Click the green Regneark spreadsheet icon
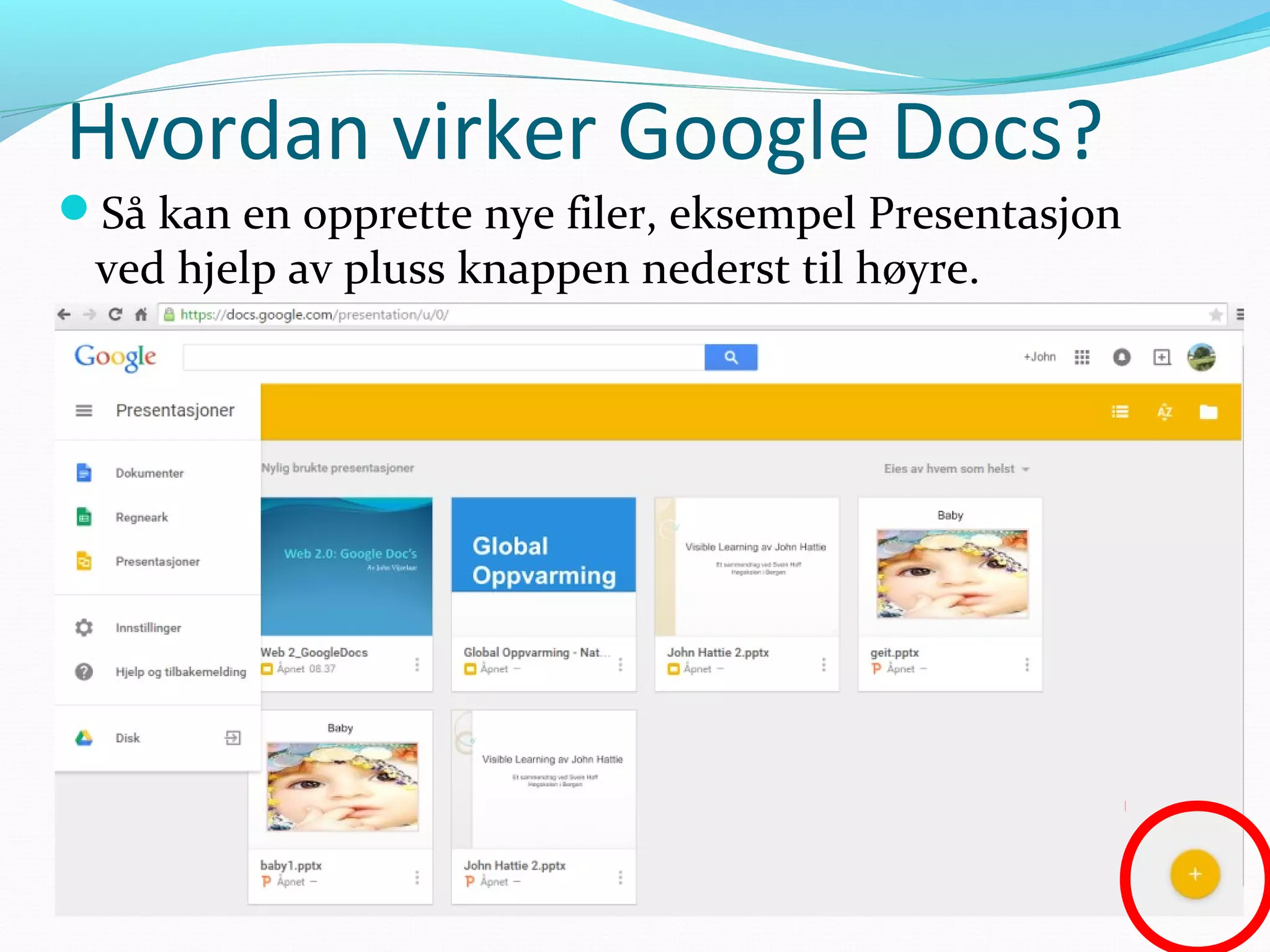This screenshot has width=1270, height=952. 84,517
